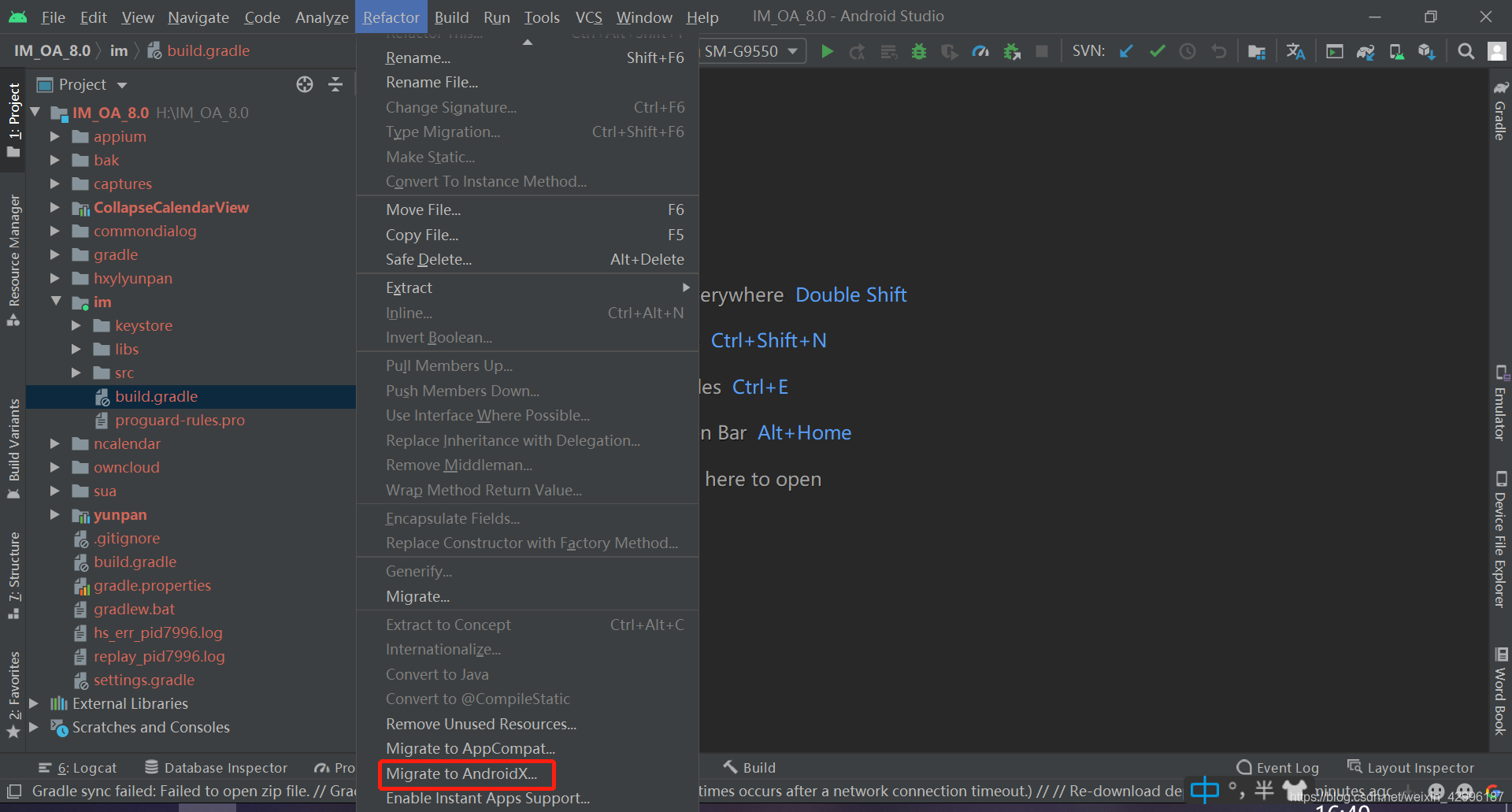
Task: Attach debugger to Android process
Action: pos(1012,51)
